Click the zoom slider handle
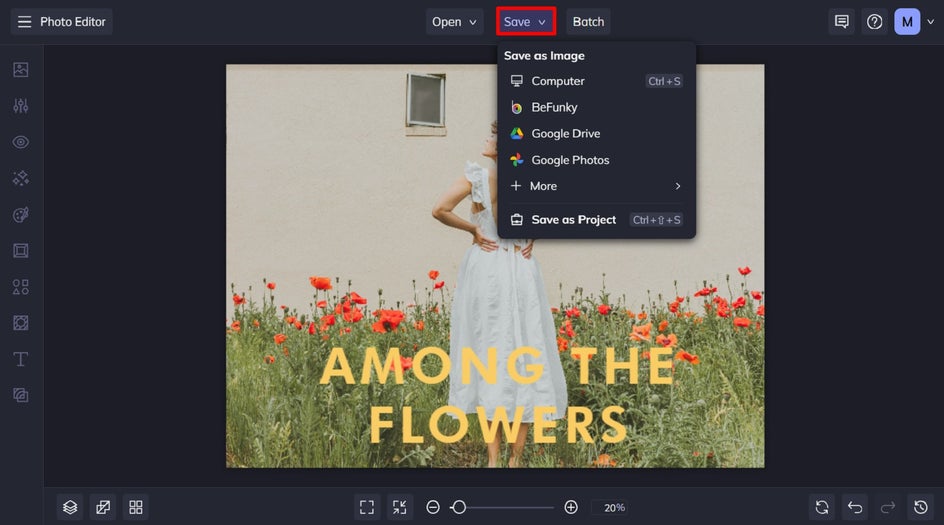This screenshot has height=525, width=944. click(458, 507)
